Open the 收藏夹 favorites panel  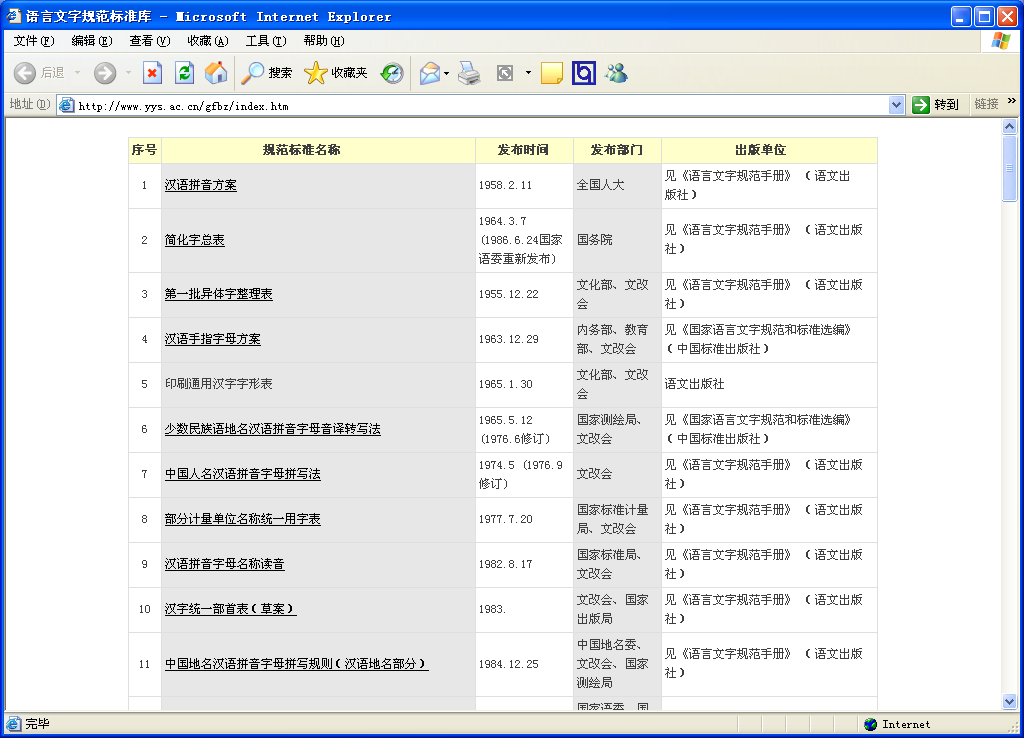pos(336,73)
